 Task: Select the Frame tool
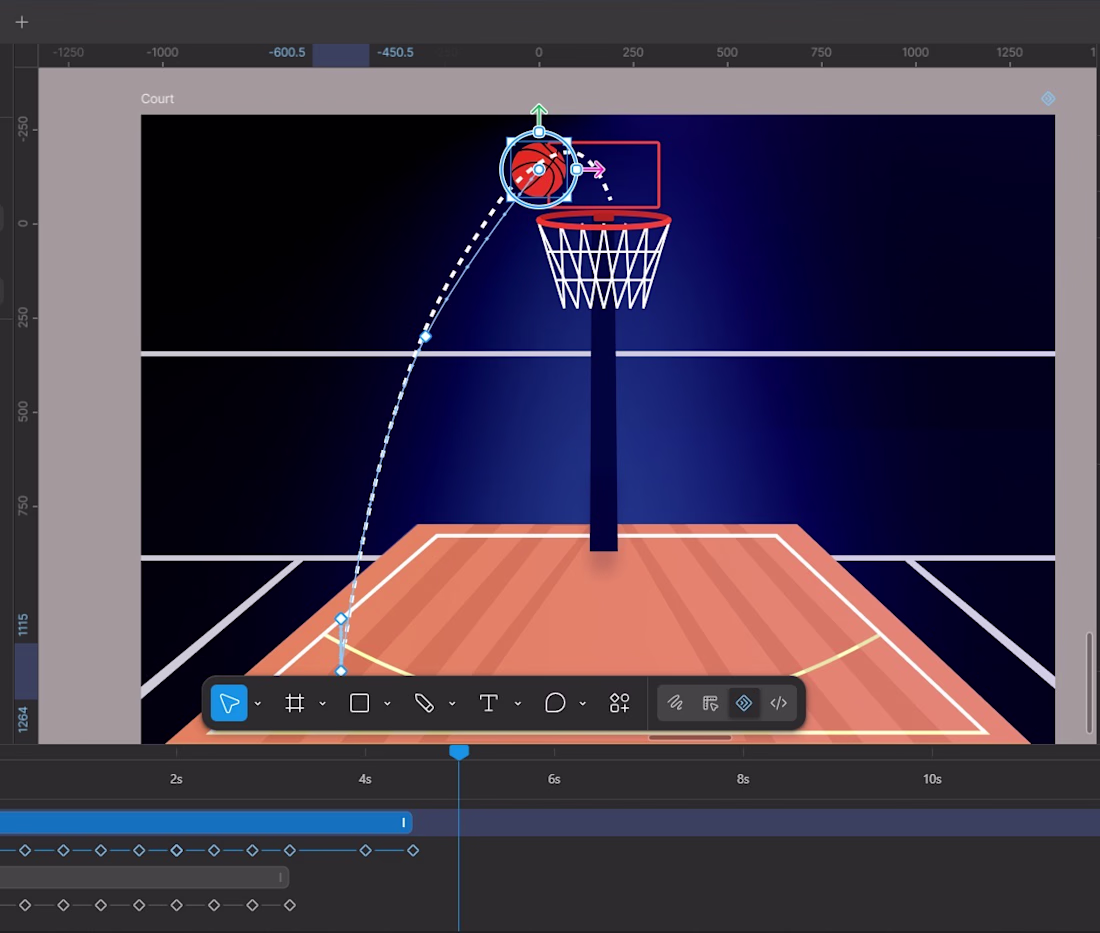tap(295, 703)
